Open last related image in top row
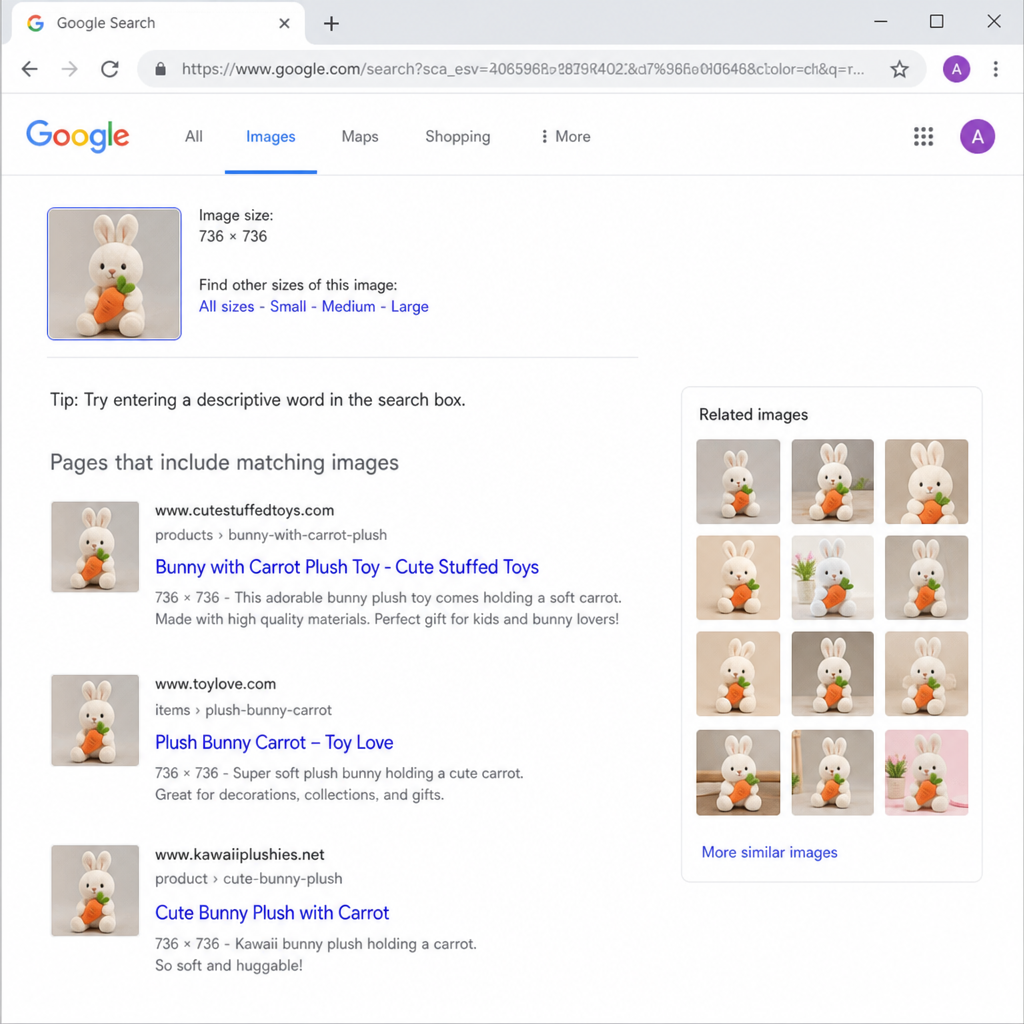This screenshot has height=1024, width=1024. (926, 482)
